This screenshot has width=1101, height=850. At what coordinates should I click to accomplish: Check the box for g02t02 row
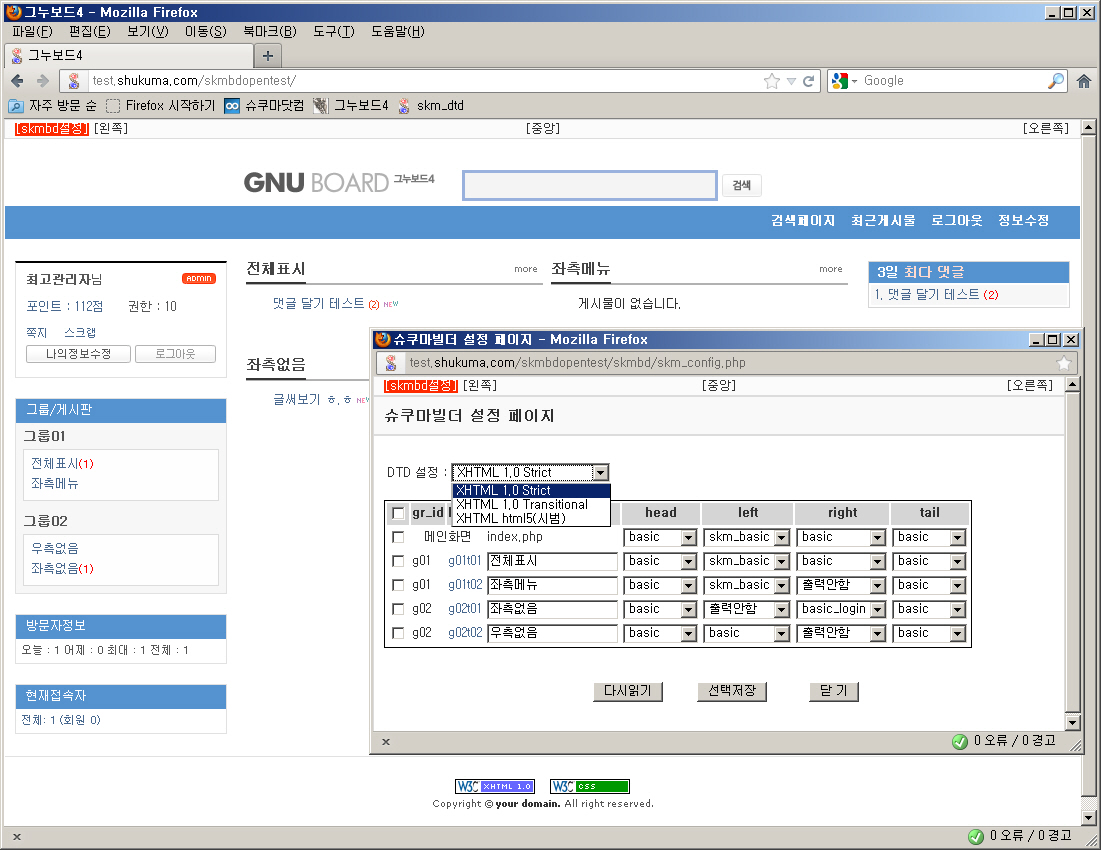398,633
